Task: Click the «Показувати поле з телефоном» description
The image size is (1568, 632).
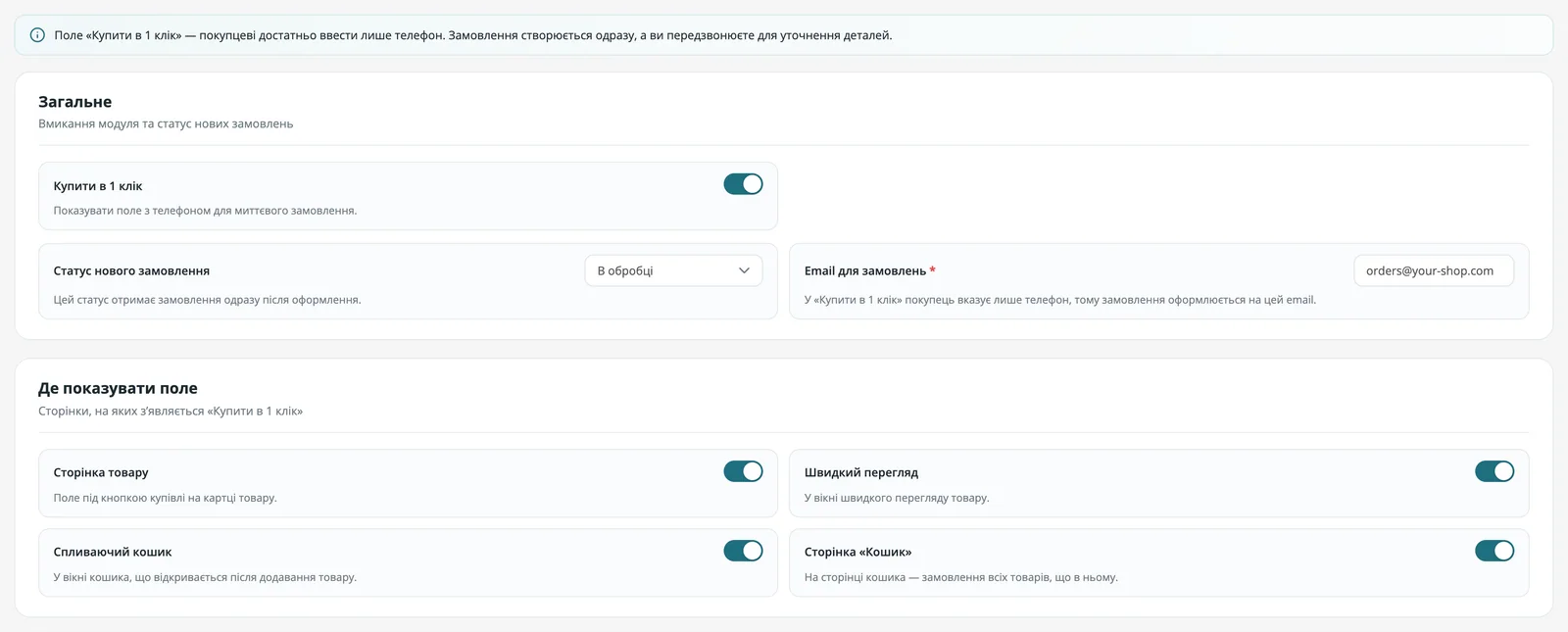Action: coord(205,211)
